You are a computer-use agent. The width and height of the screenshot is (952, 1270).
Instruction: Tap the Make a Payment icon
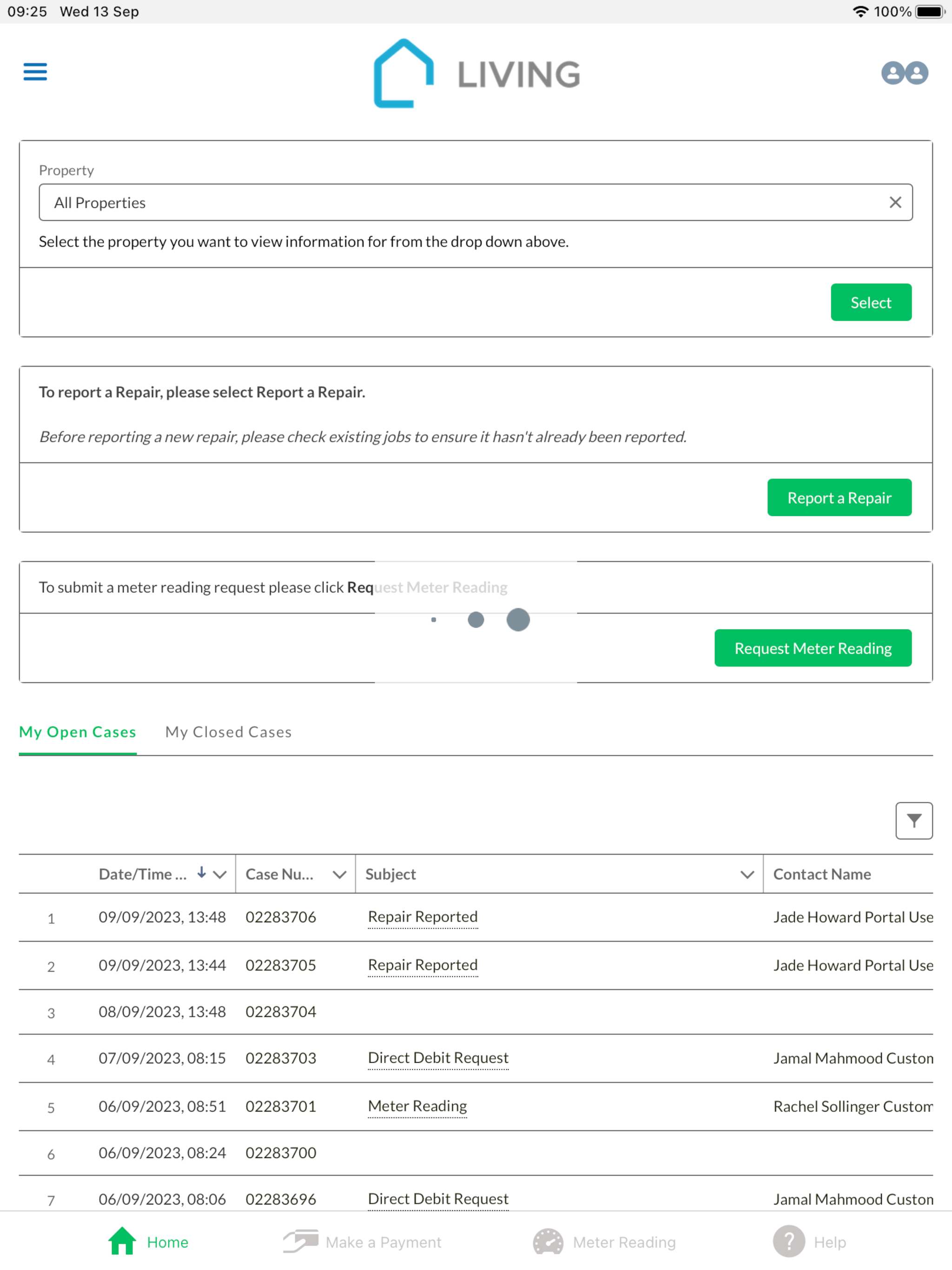point(301,1241)
